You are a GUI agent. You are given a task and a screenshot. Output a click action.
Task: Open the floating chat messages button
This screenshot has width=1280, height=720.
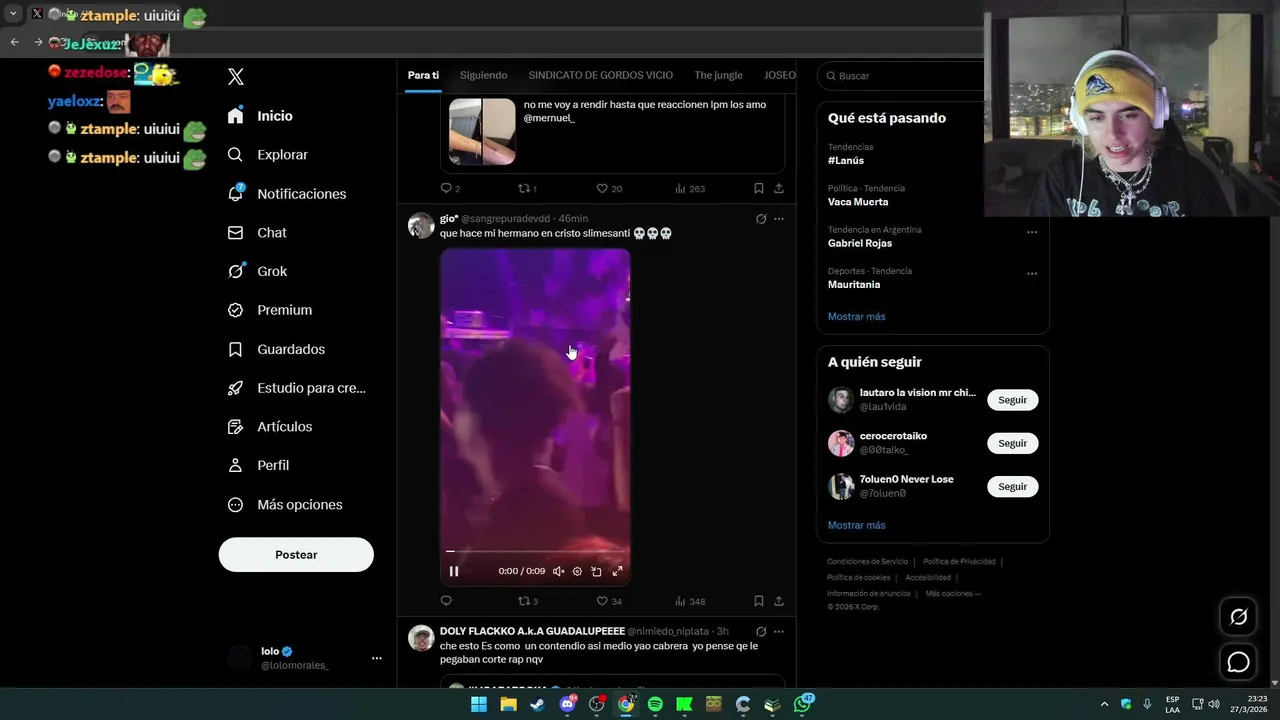1238,662
